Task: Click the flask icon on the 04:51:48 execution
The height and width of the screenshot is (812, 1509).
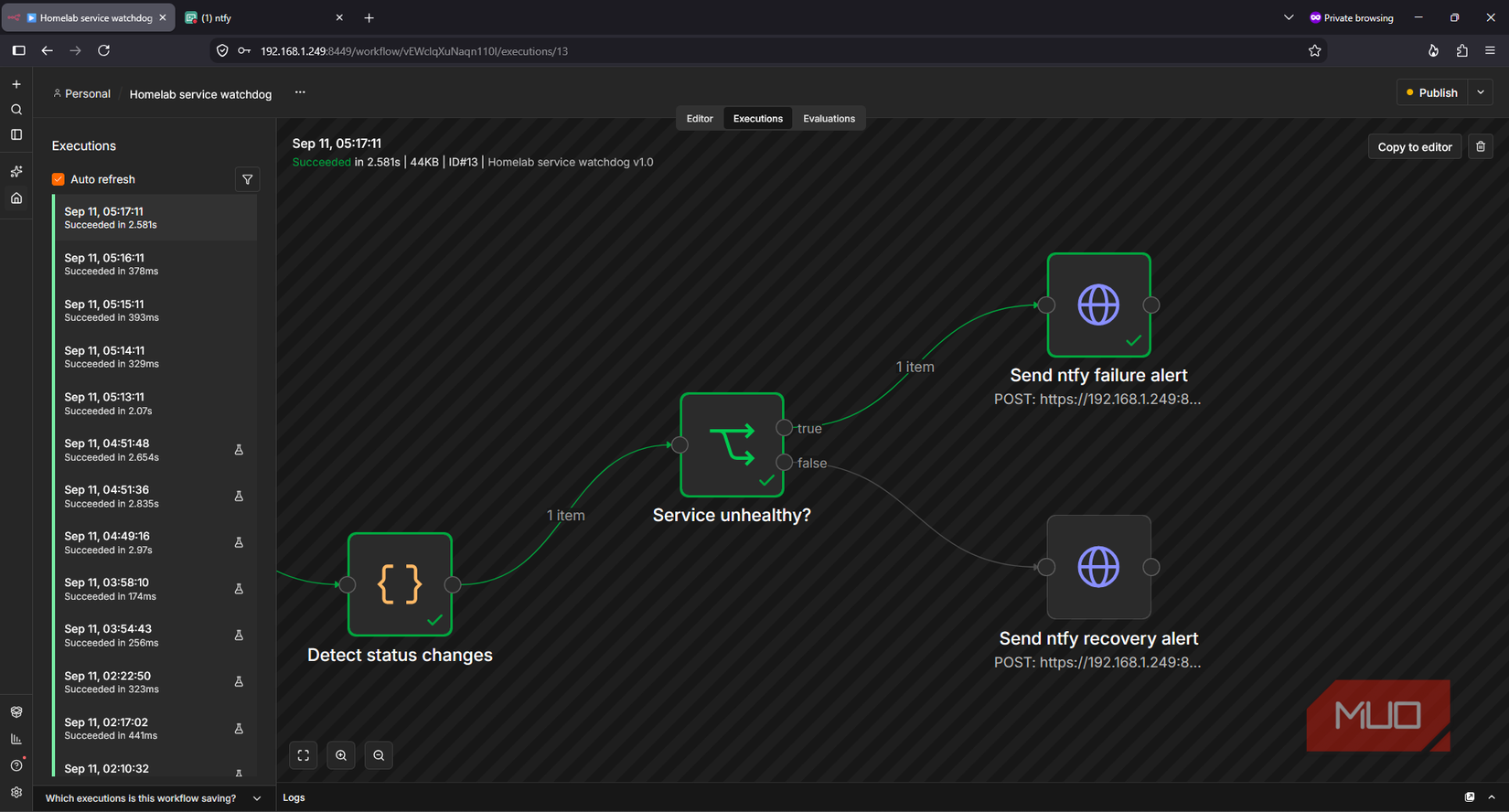Action: [239, 450]
